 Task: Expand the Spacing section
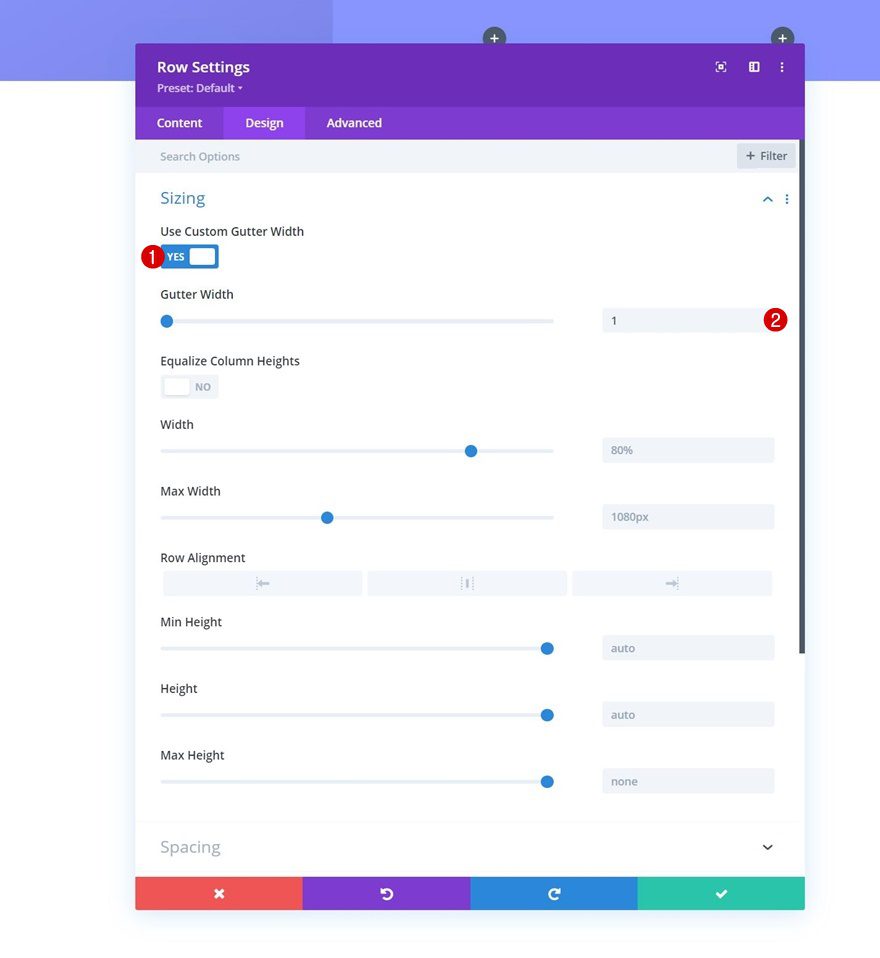(767, 846)
